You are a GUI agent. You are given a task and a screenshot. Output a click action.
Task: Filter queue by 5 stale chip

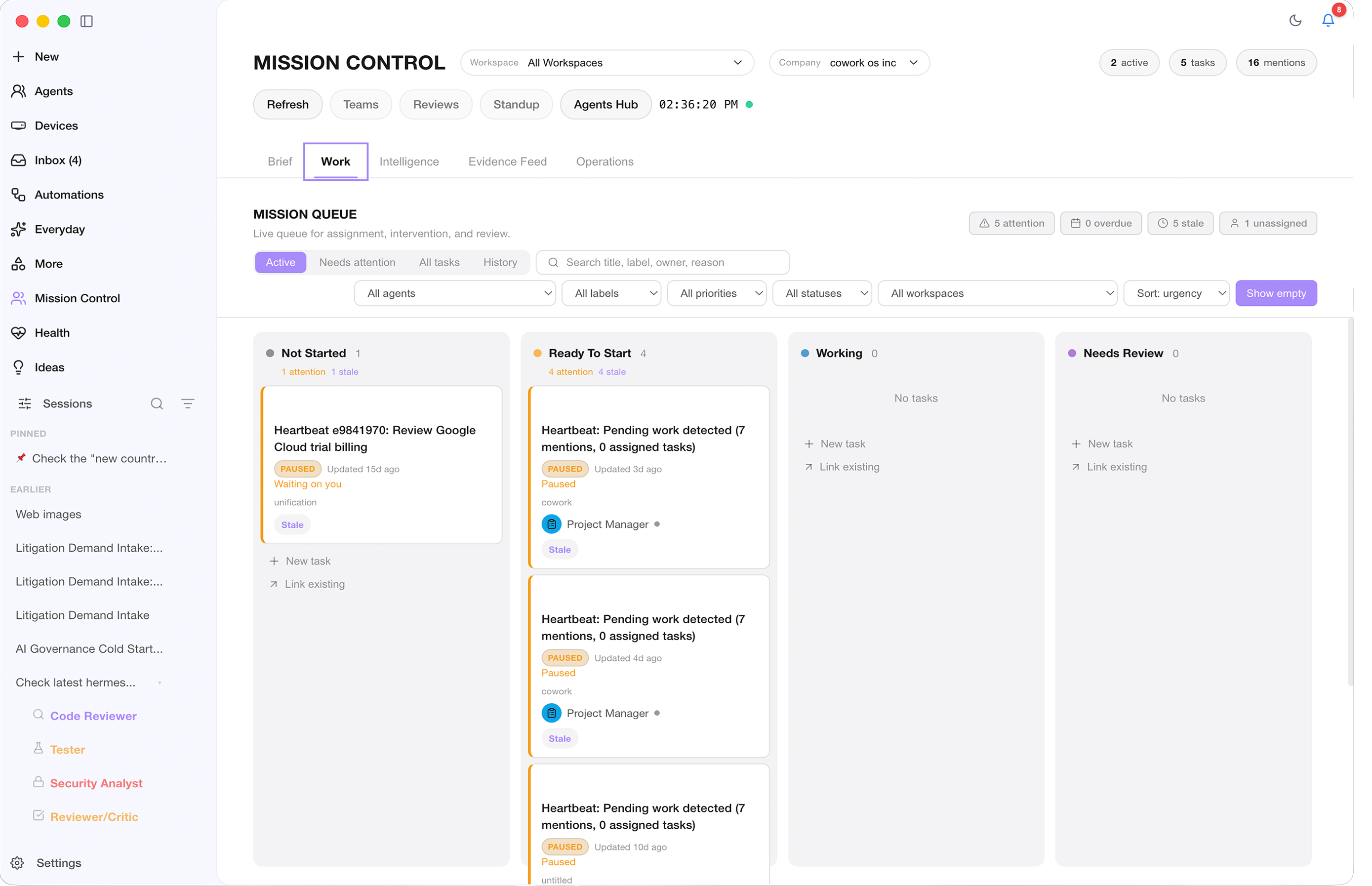coord(1180,223)
